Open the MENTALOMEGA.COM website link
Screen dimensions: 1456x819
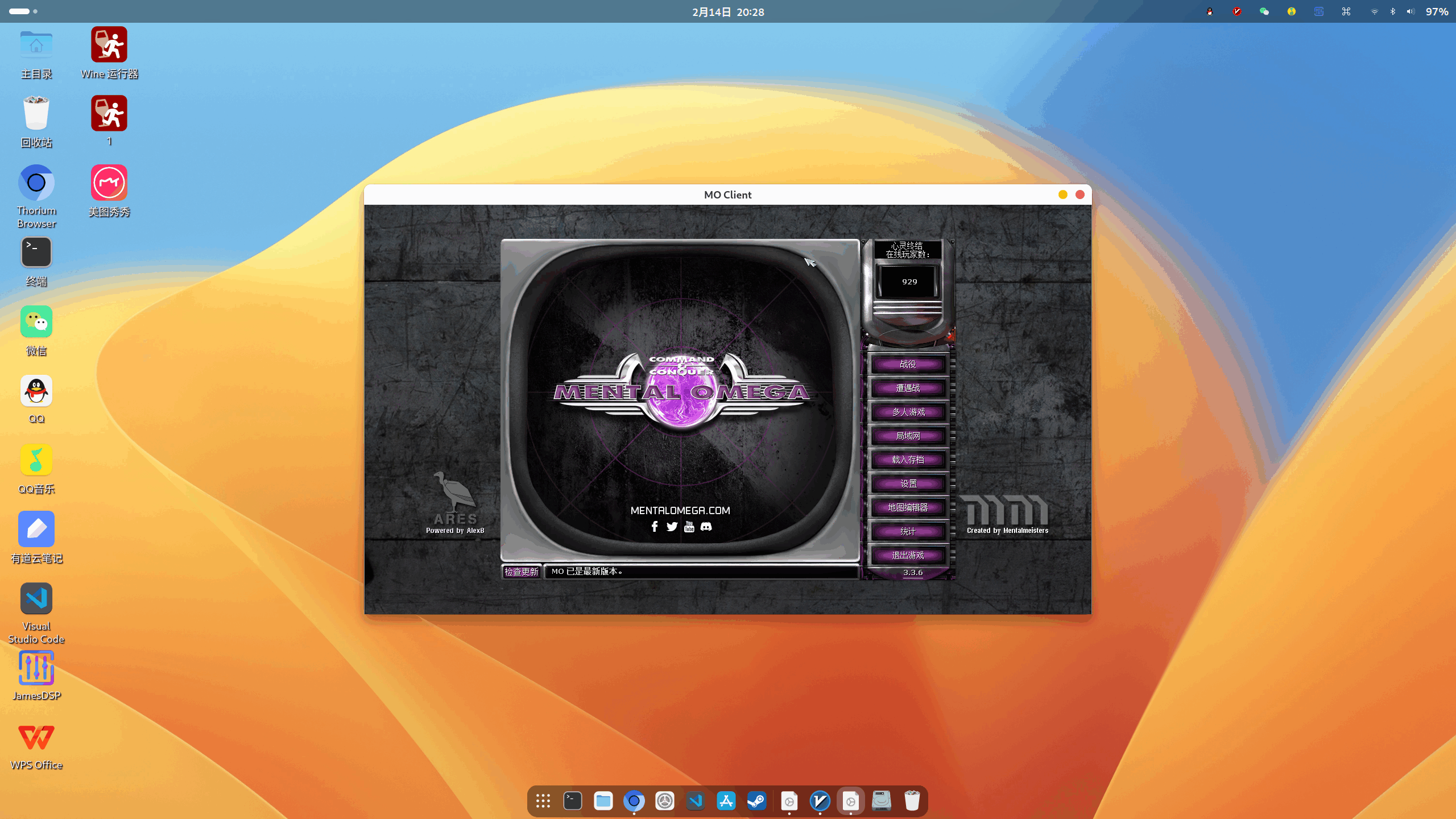pos(680,511)
